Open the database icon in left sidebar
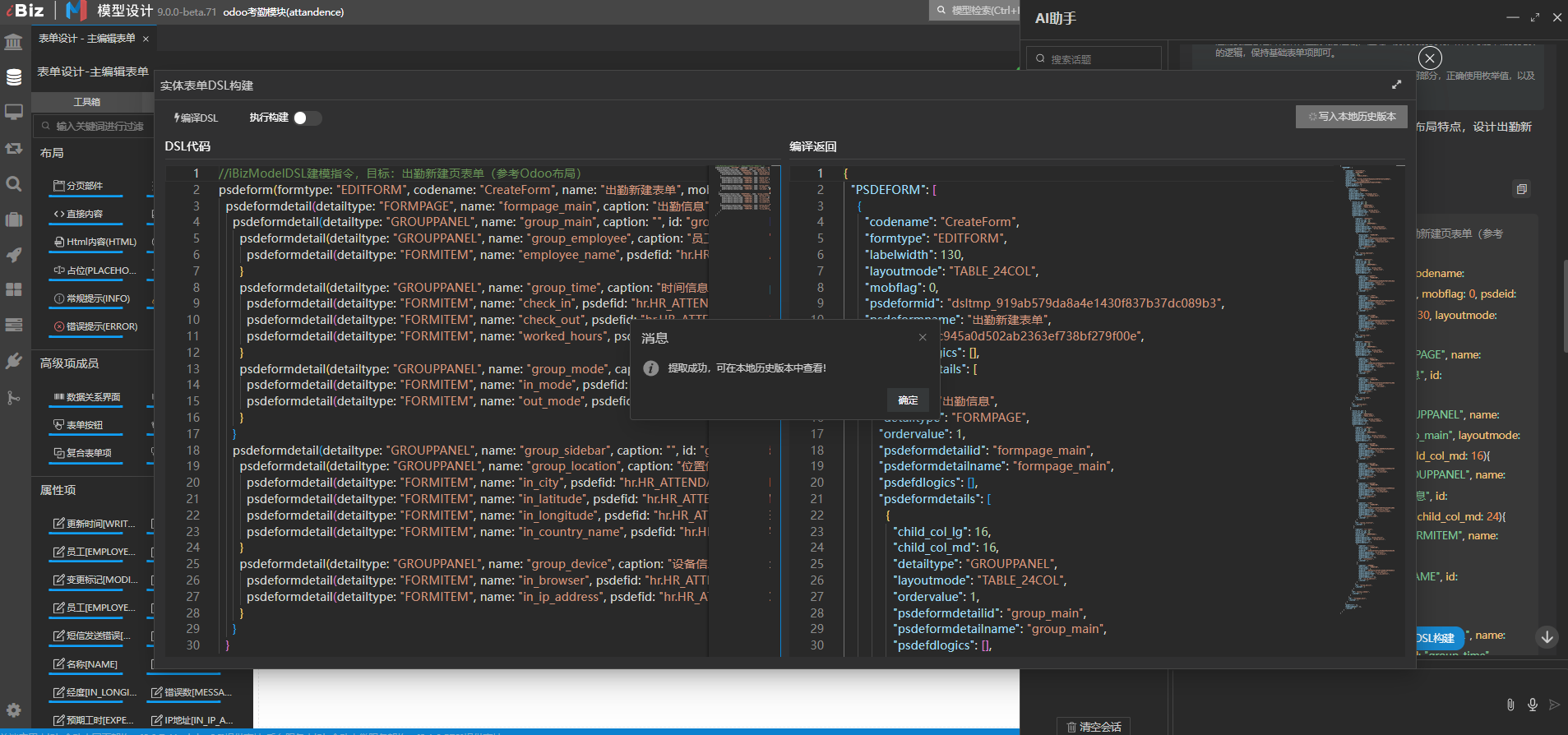 coord(14,77)
